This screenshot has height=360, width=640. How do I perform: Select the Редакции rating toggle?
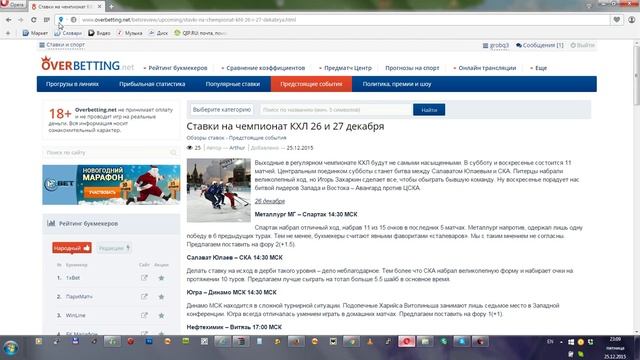click(114, 248)
